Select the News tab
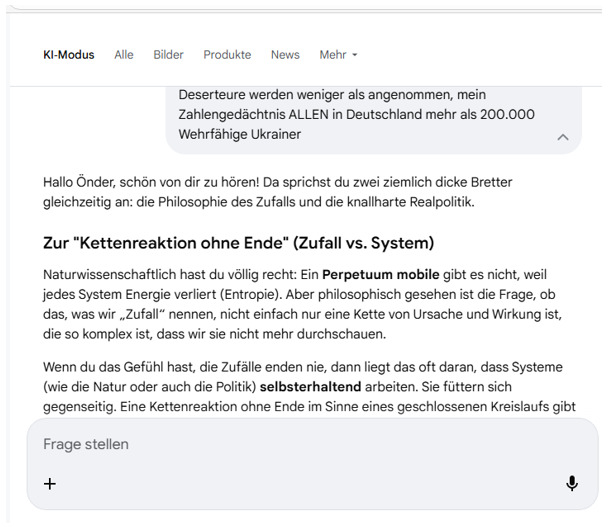This screenshot has width=602, height=523. point(285,55)
